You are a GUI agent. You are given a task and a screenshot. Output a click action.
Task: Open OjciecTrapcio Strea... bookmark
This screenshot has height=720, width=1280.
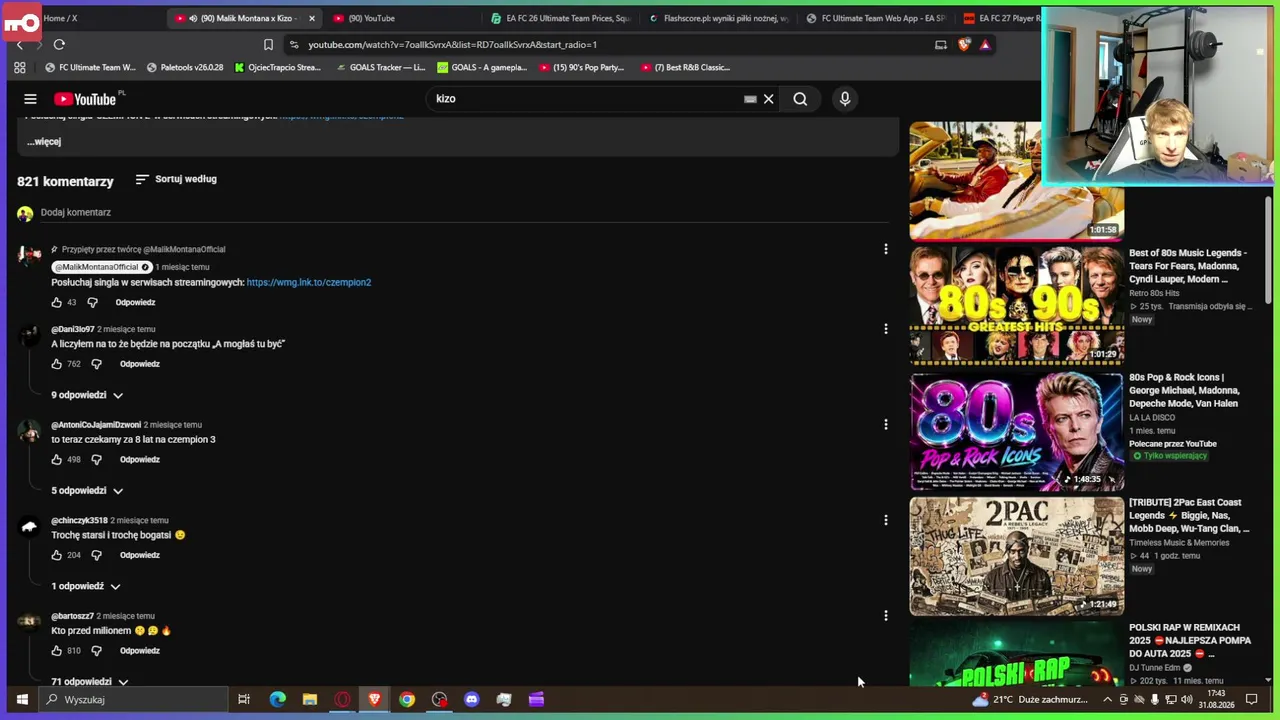[x=278, y=67]
